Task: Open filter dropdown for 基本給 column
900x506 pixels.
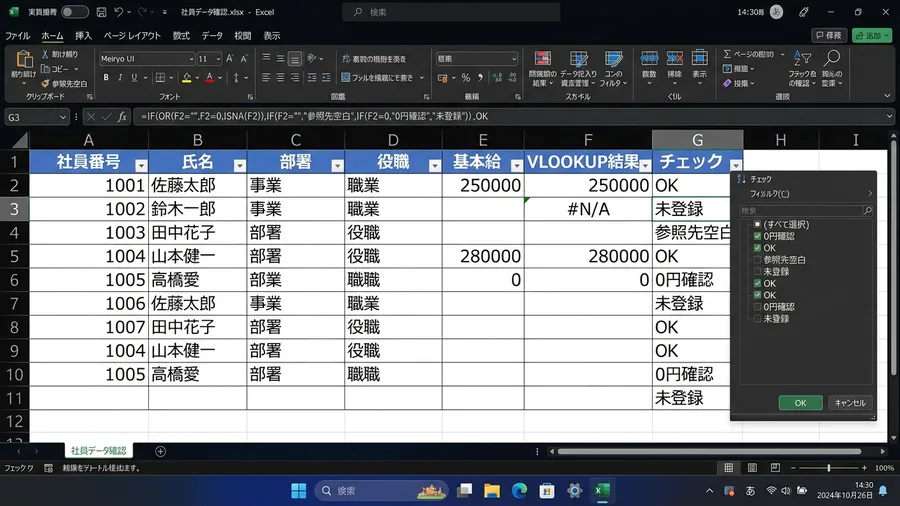Action: pyautogui.click(x=517, y=166)
